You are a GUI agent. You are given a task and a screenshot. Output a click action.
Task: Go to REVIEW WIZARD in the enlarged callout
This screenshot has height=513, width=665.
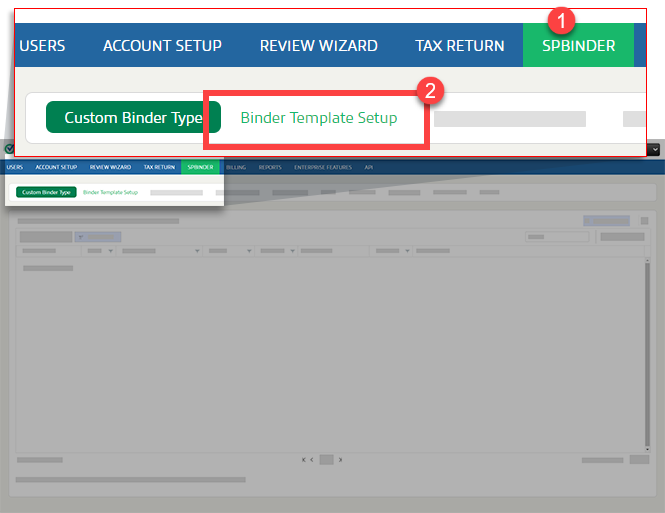point(319,45)
